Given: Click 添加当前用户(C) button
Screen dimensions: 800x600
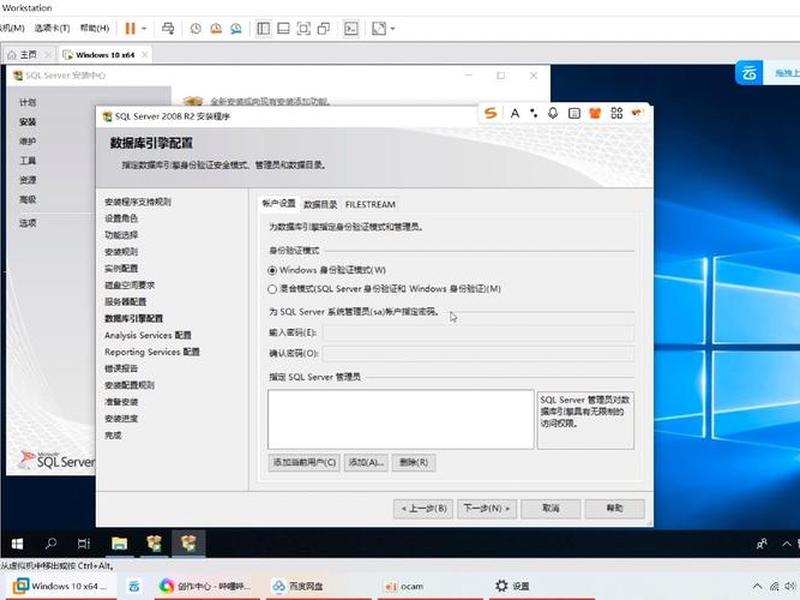Looking at the screenshot, I should pos(304,463).
